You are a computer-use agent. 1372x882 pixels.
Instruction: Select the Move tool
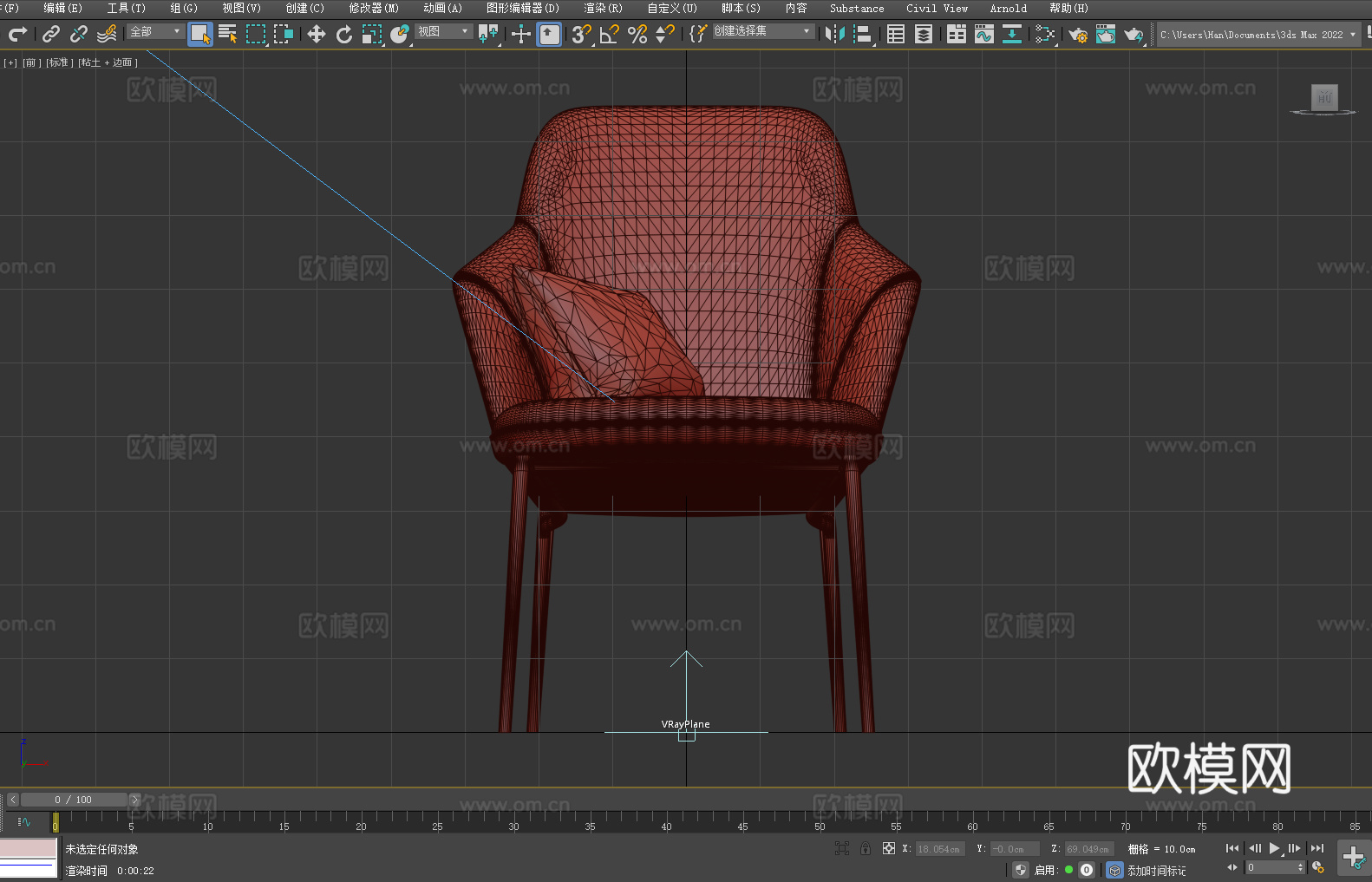tap(317, 34)
